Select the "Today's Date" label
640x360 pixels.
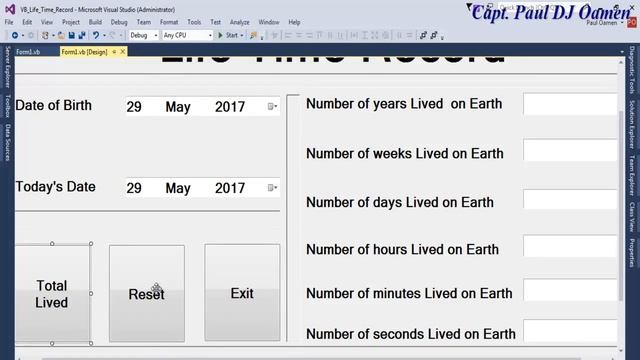pyautogui.click(x=56, y=187)
